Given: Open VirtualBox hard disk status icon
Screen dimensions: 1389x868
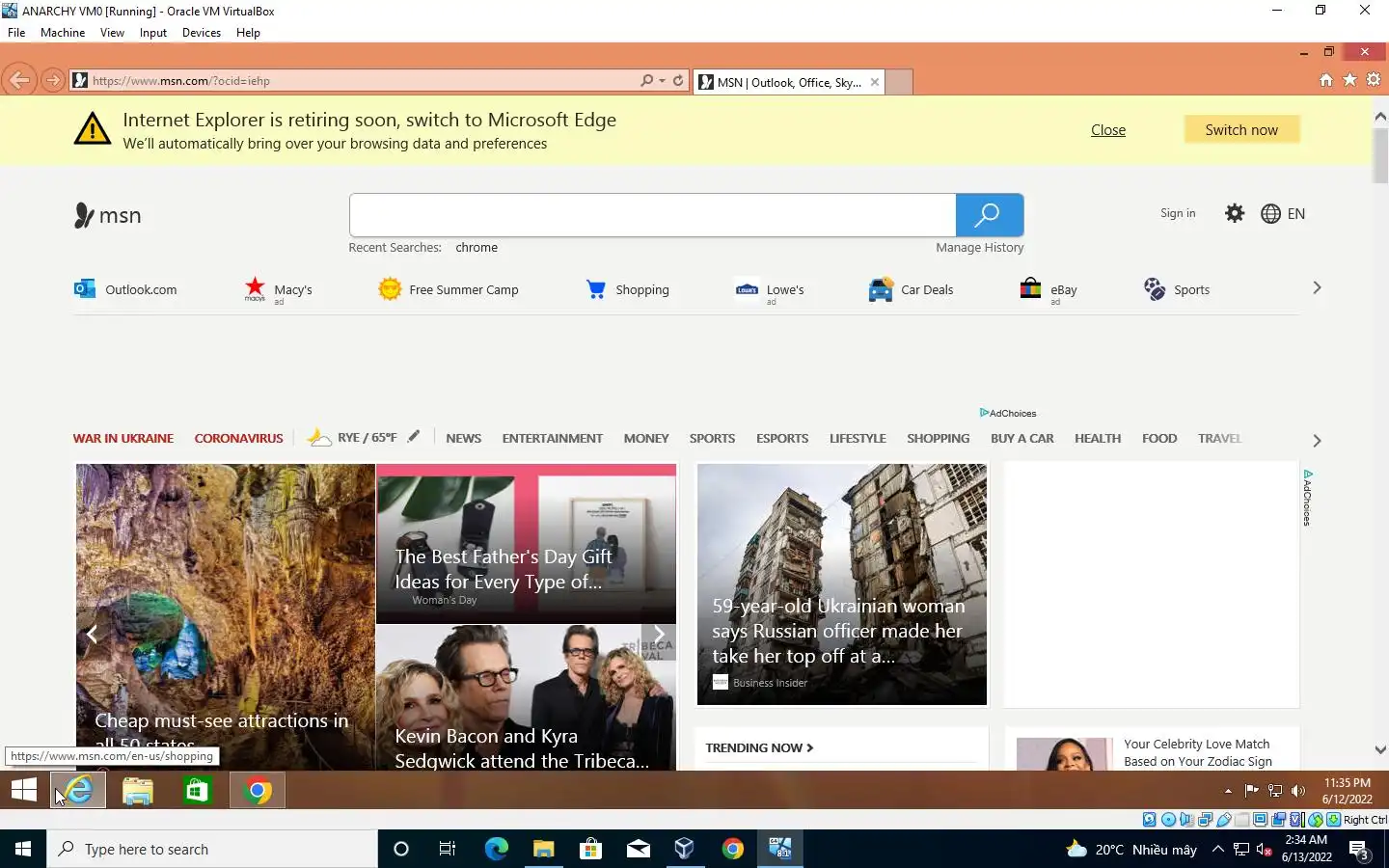Looking at the screenshot, I should 1150,820.
